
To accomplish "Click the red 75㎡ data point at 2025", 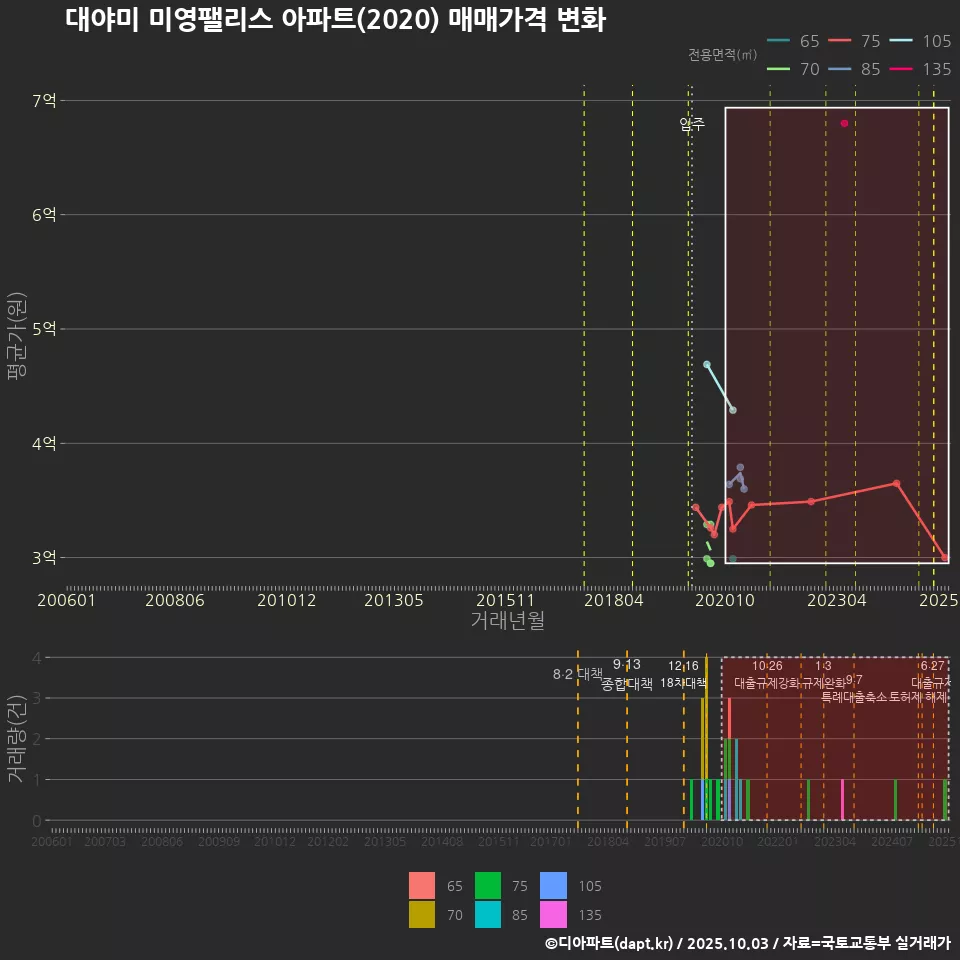I will tap(946, 556).
